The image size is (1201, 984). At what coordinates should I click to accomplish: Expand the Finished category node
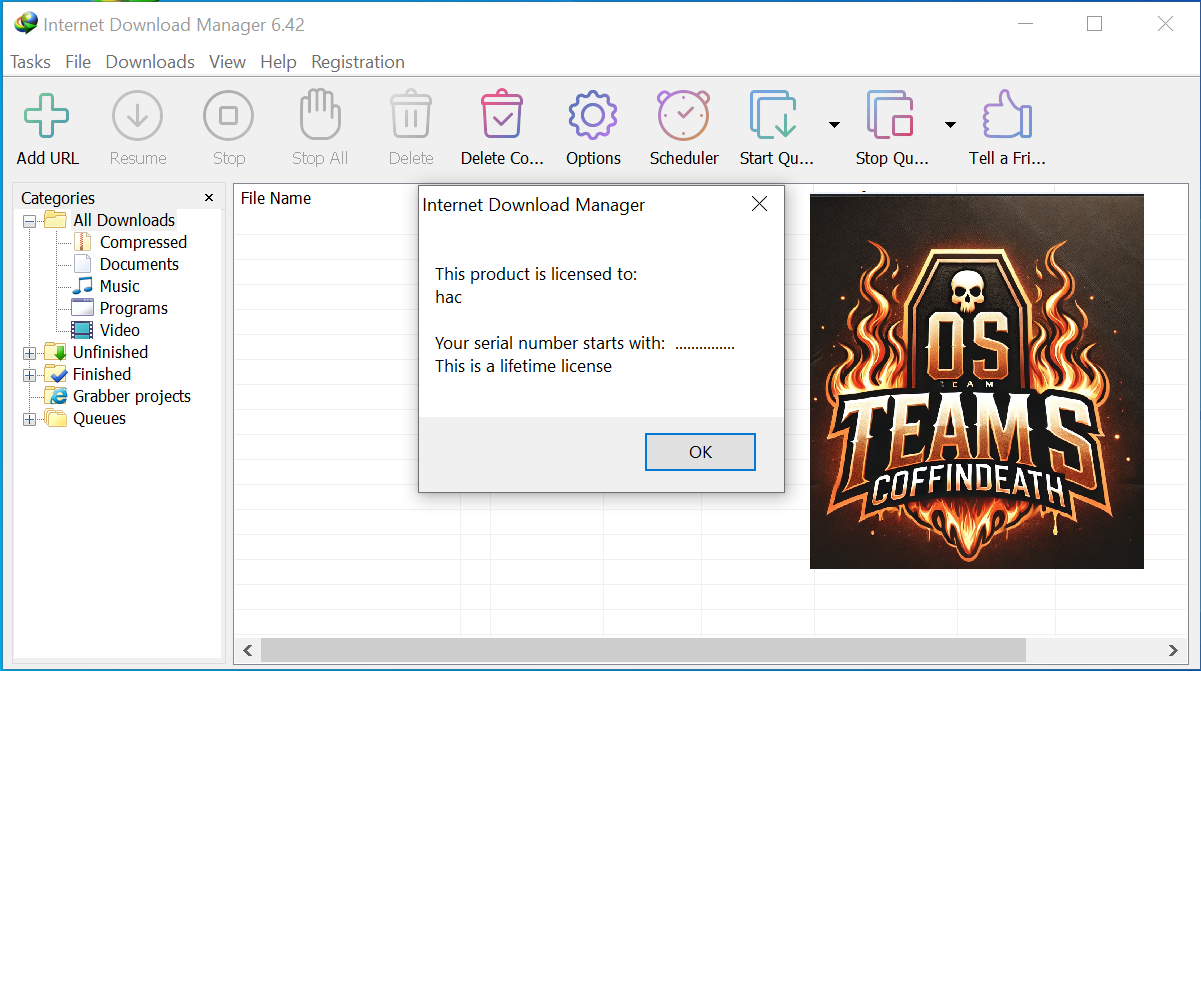pos(30,375)
